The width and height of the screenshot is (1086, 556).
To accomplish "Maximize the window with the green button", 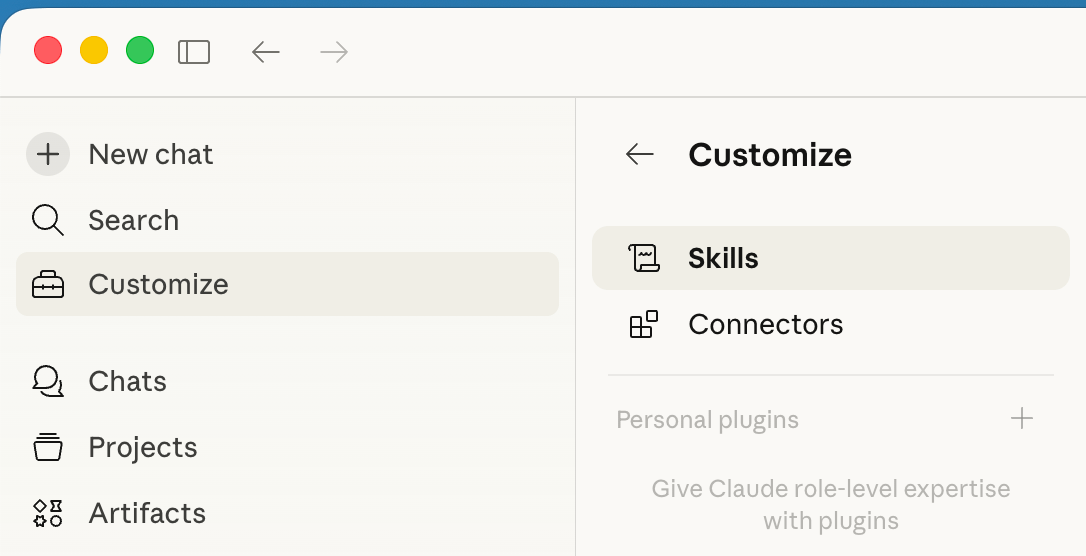I will pos(140,51).
